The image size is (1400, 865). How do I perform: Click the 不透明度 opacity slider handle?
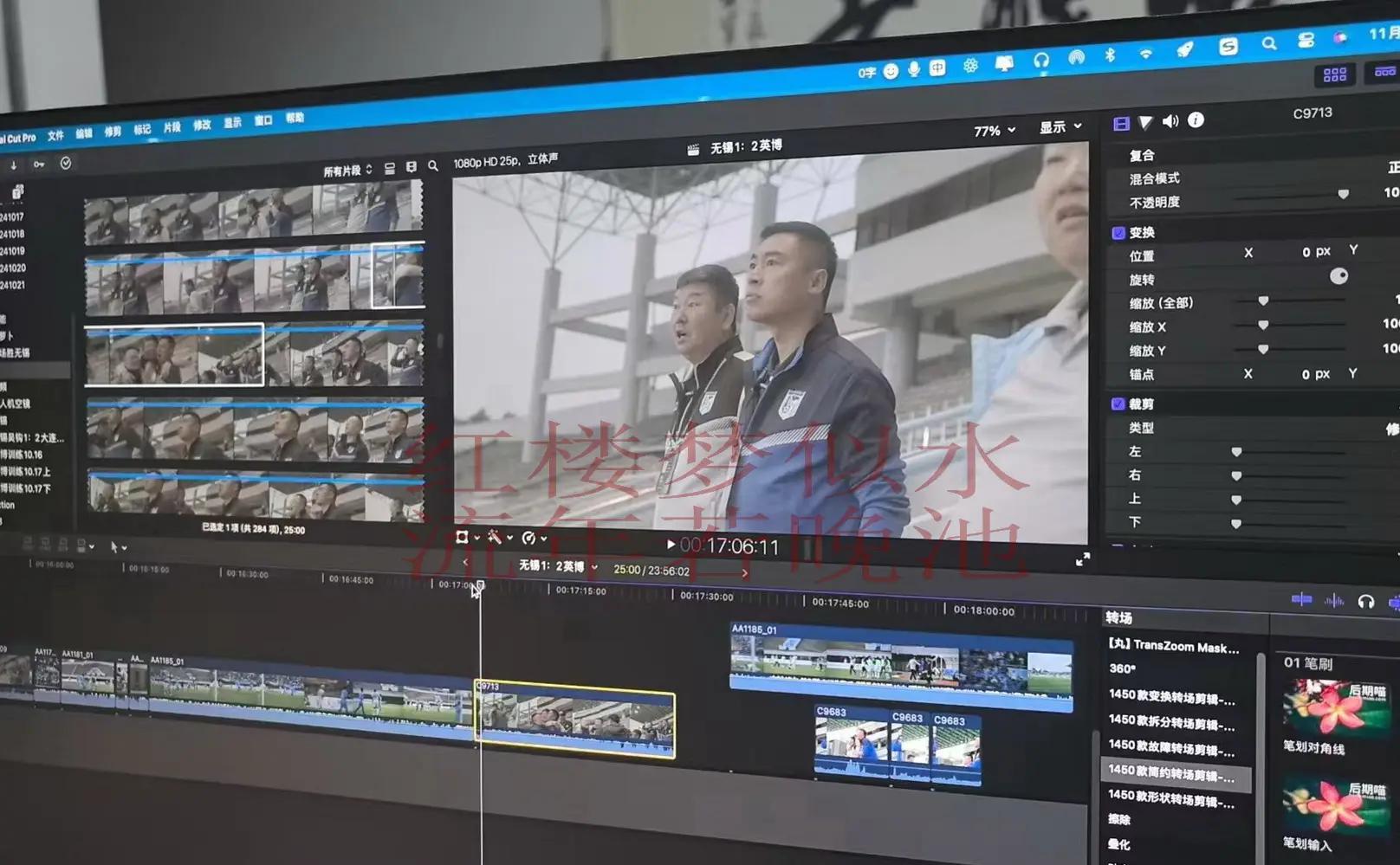[1343, 195]
